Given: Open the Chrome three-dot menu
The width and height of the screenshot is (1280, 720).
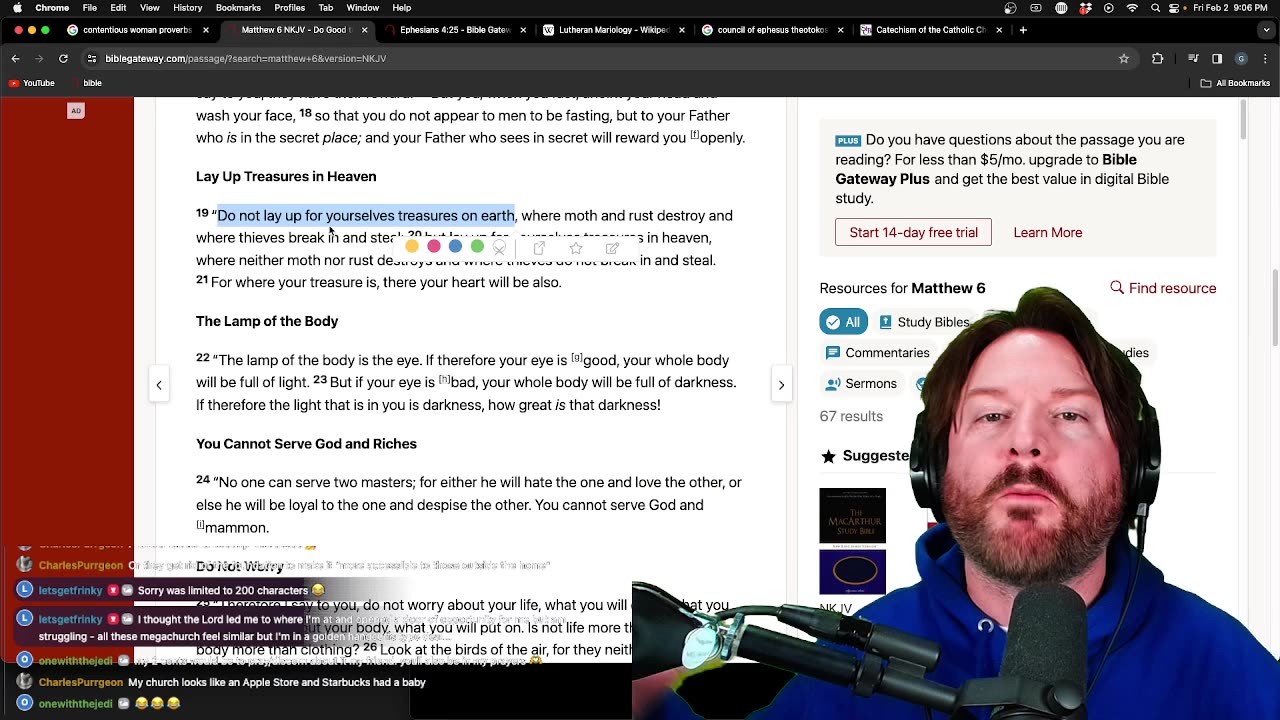Looking at the screenshot, I should pyautogui.click(x=1265, y=59).
